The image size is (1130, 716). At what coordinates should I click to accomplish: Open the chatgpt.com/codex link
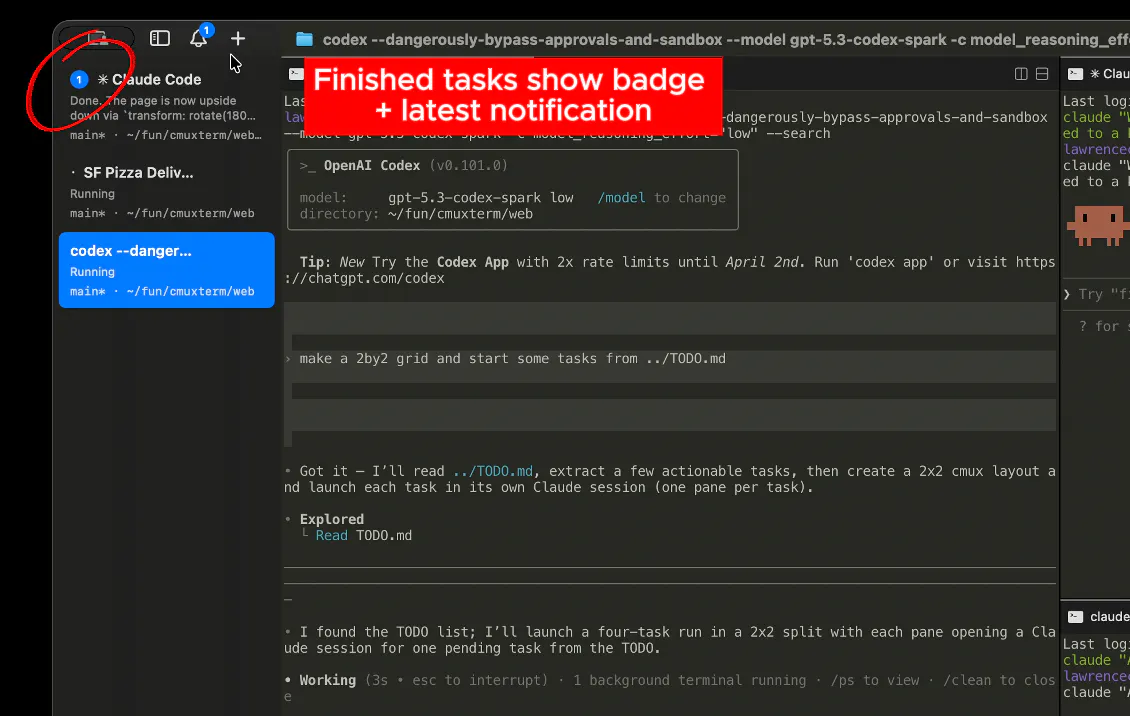(x=364, y=278)
